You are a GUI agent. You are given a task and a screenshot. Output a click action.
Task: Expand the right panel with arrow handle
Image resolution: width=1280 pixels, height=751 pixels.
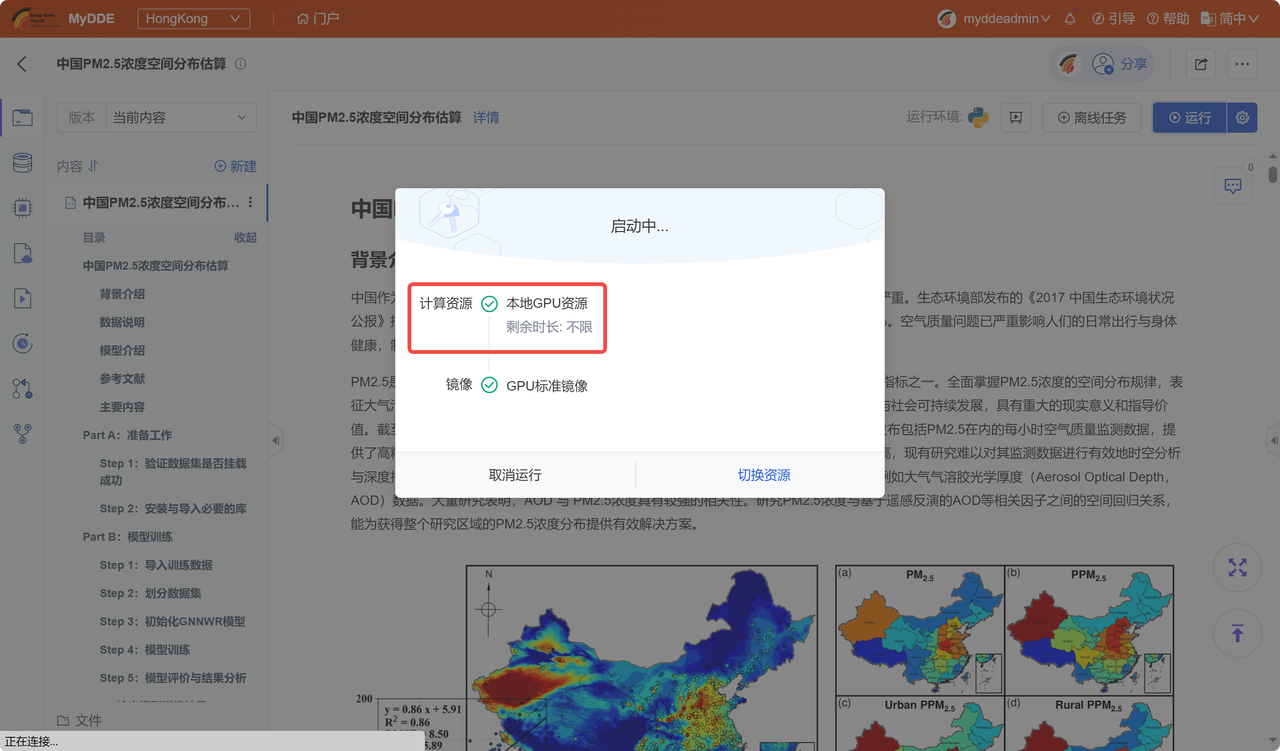(x=1273, y=440)
